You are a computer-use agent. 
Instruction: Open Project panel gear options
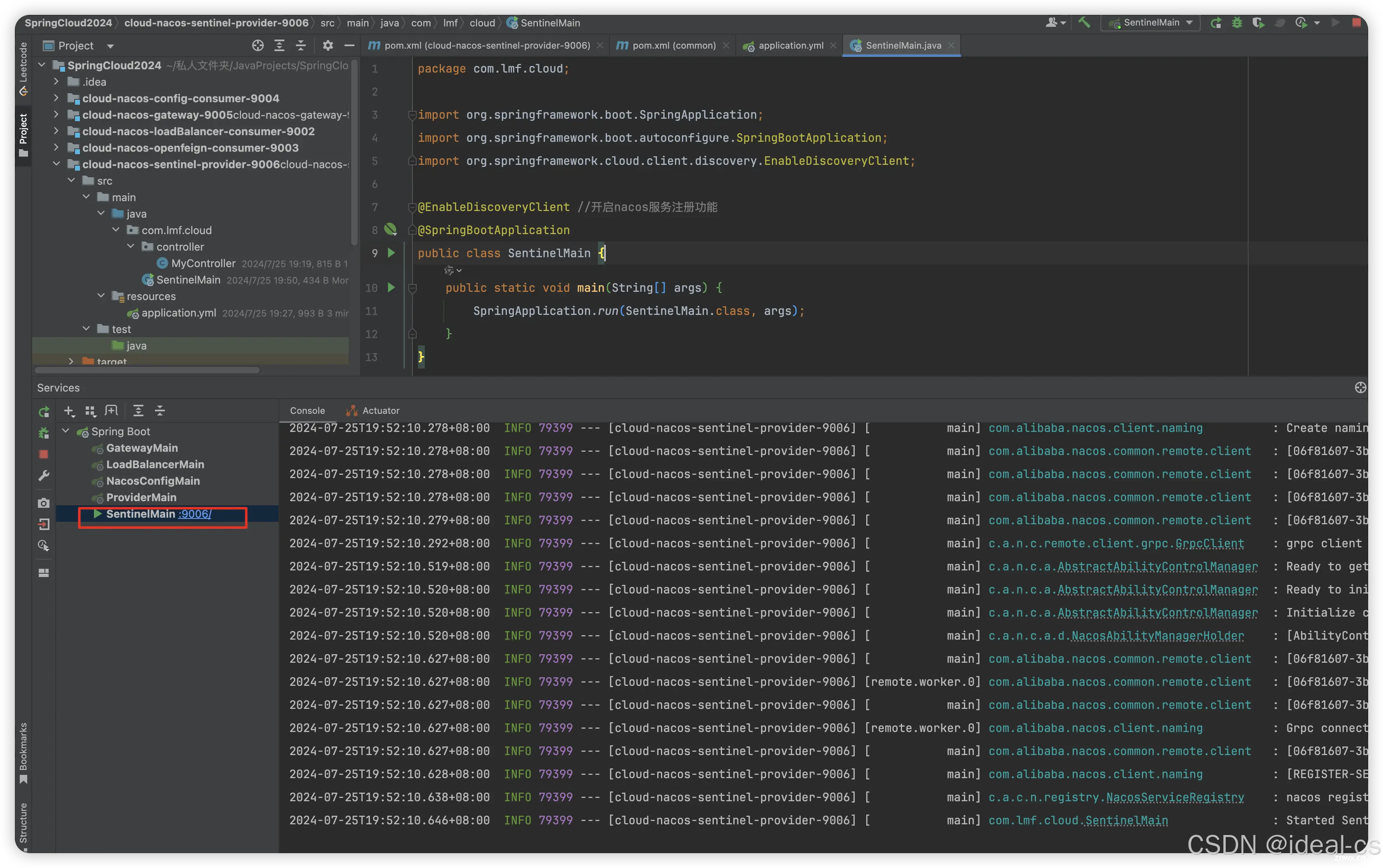pos(328,45)
